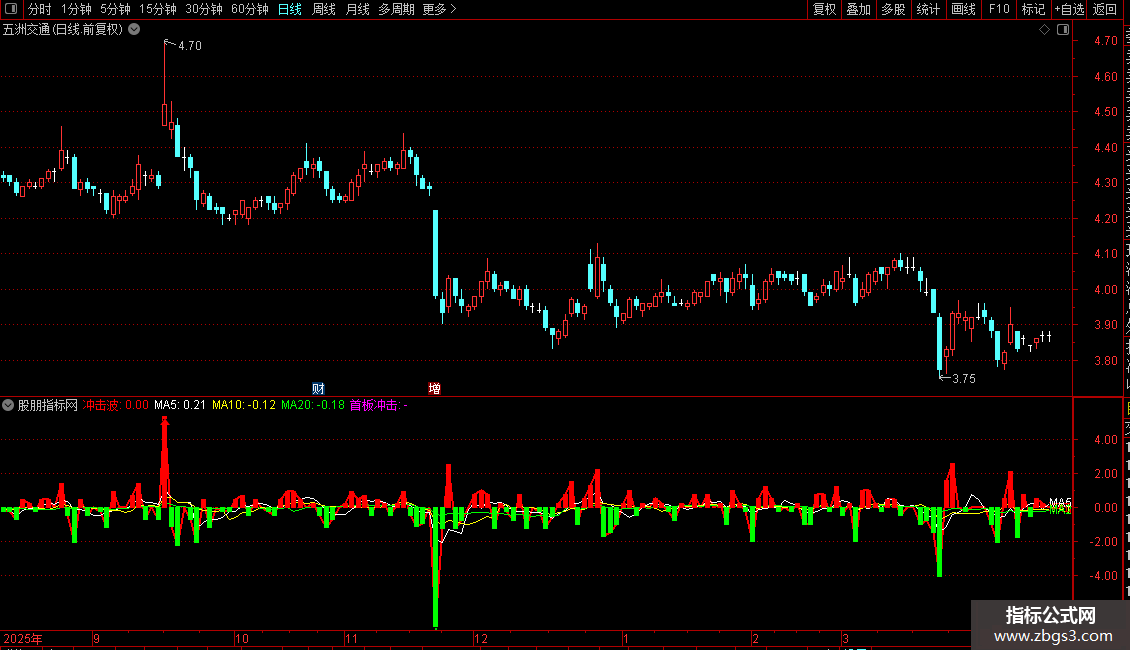This screenshot has height=650, width=1130.
Task: Click the 4.50 level on price axis
Action: point(1105,112)
